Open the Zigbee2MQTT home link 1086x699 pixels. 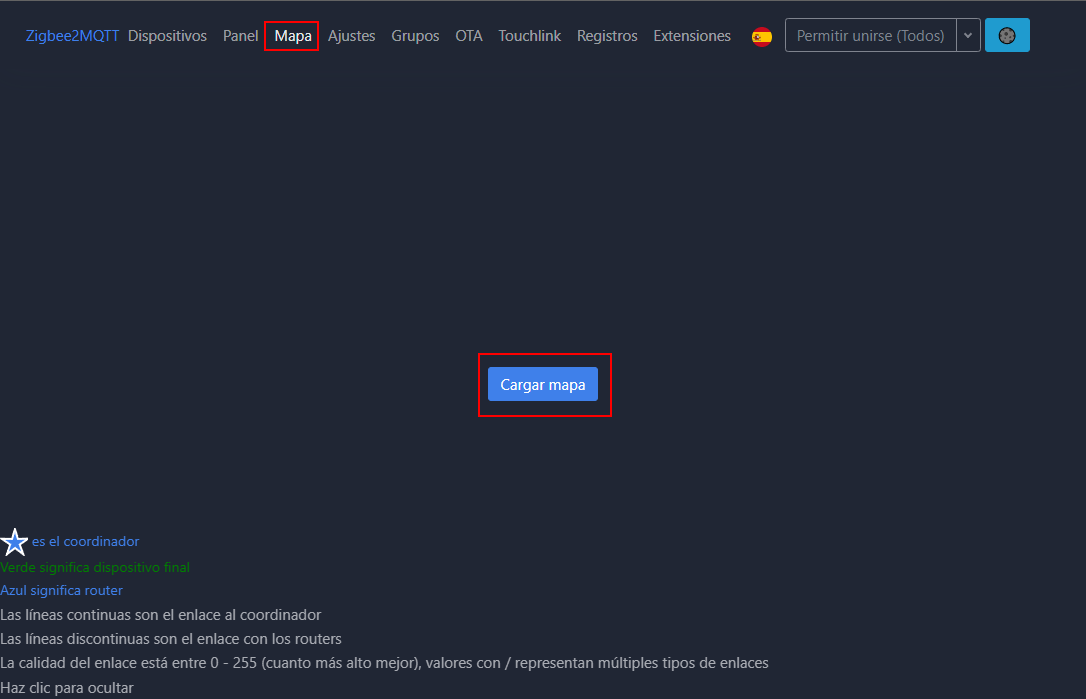click(72, 36)
